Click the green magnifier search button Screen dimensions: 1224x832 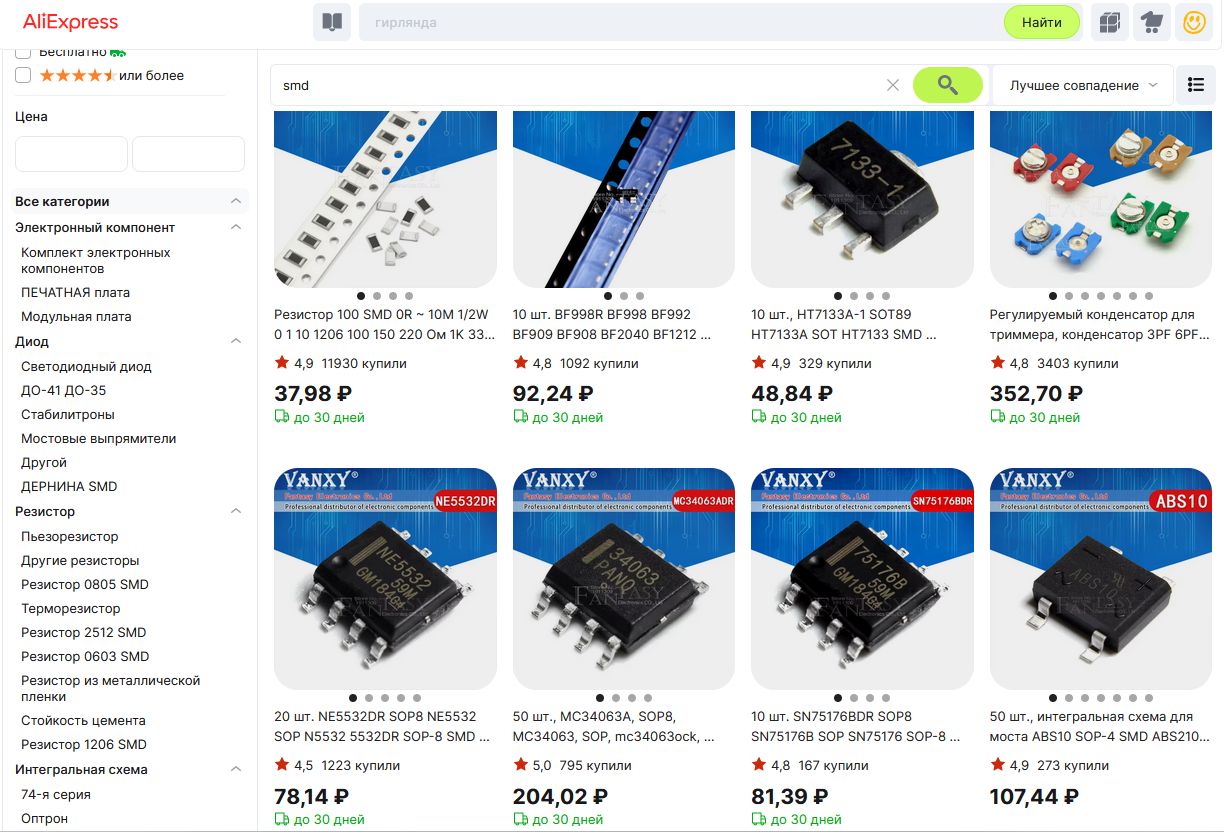(948, 85)
